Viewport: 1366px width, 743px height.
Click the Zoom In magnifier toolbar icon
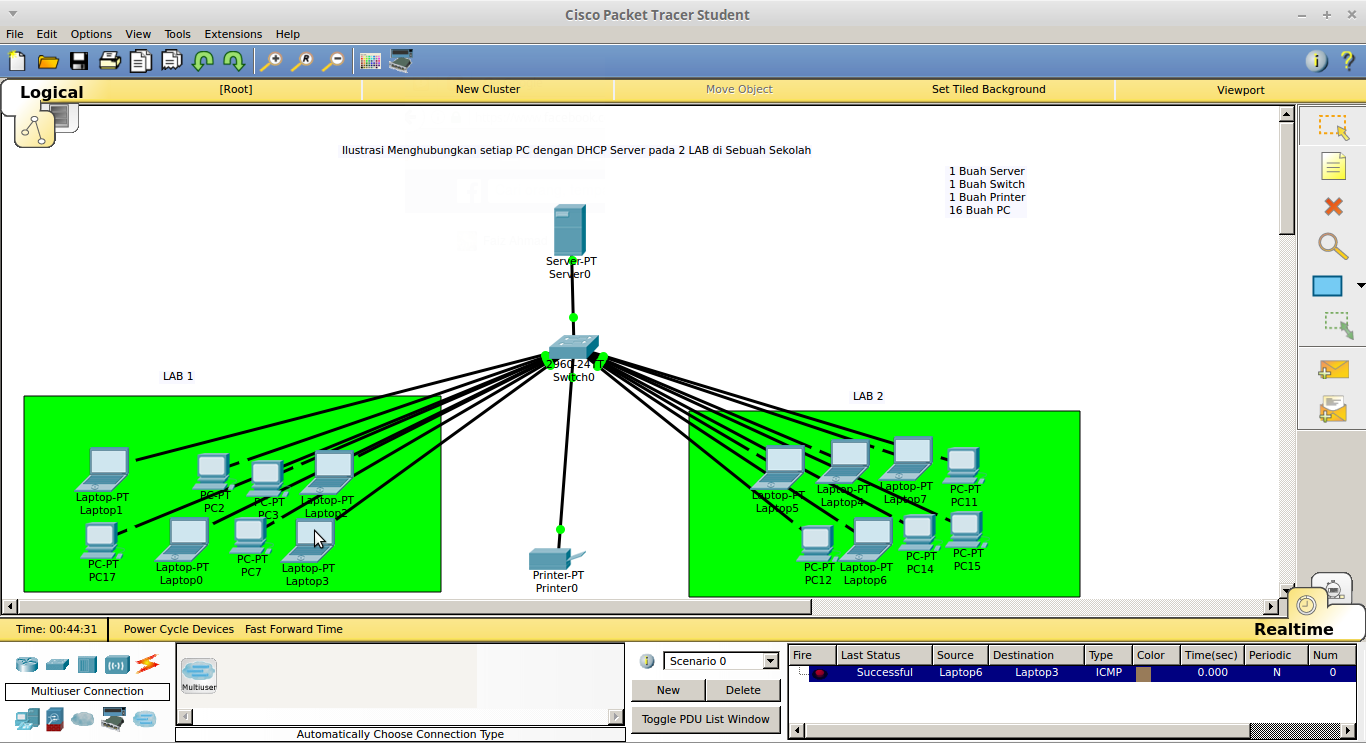(271, 61)
